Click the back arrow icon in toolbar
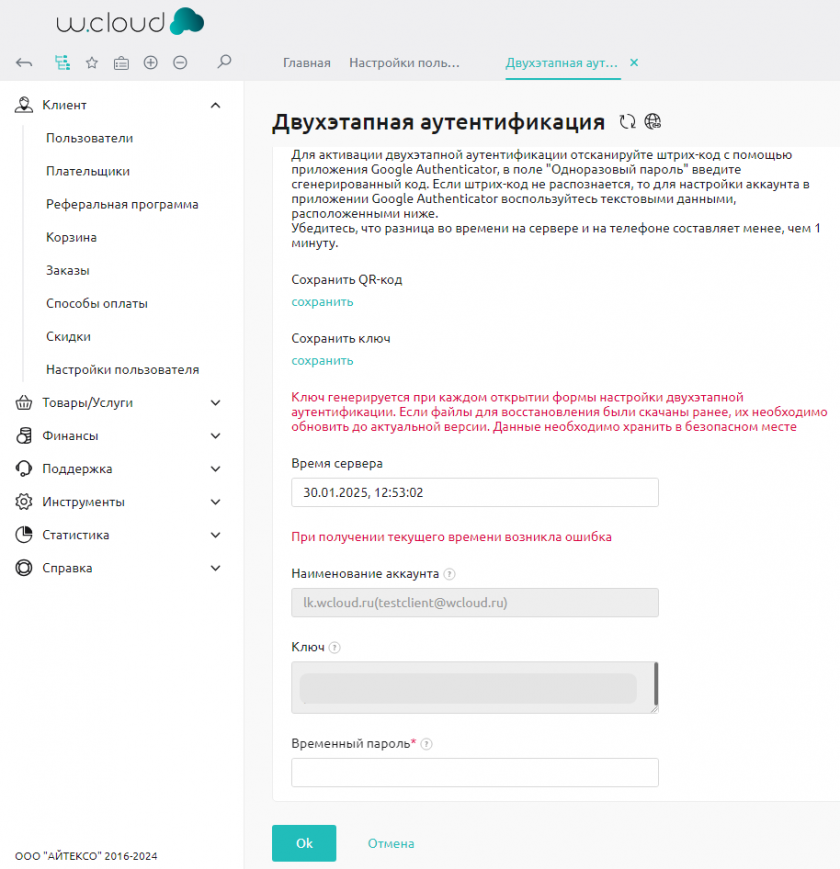 pos(25,63)
